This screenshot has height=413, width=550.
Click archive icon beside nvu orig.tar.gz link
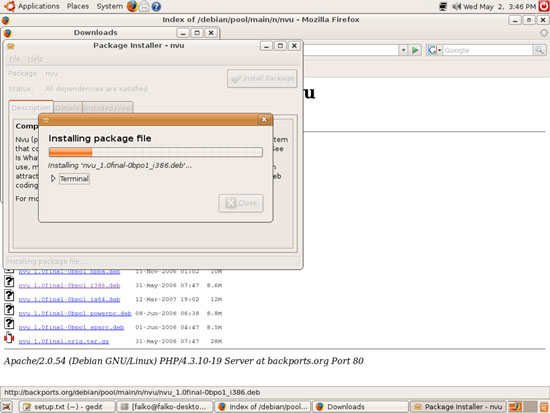9,338
